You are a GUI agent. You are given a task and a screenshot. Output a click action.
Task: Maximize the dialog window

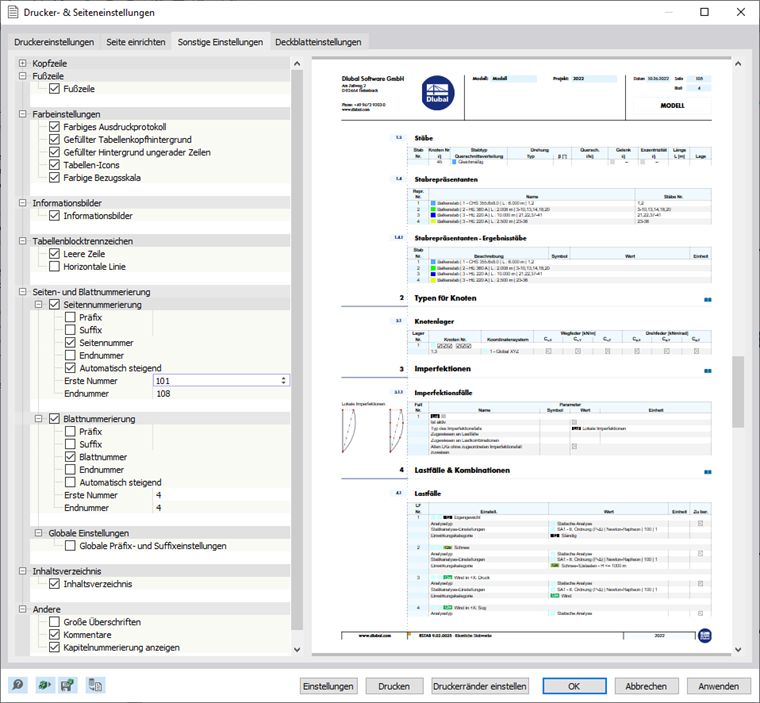(x=704, y=12)
